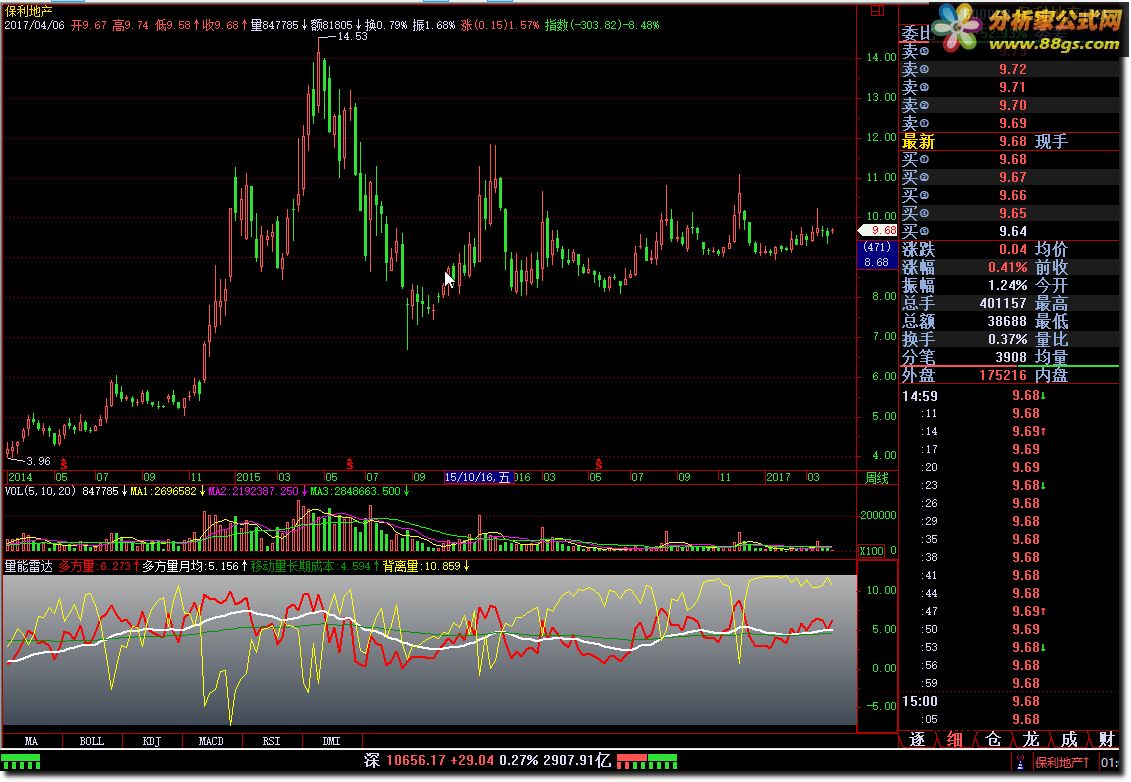Viewport: 1131px width, 782px height.
Task: Click the MA3:2848663.500 label
Action: click(356, 491)
